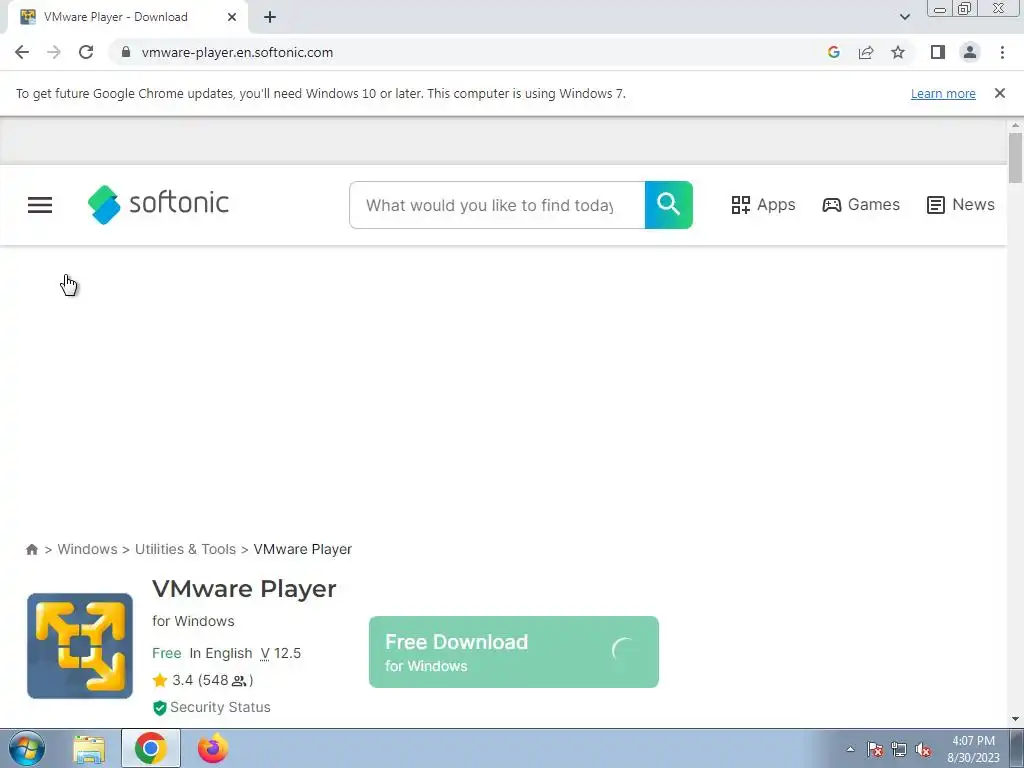This screenshot has width=1024, height=768.
Task: Click the Free Download for Windows button
Action: 514,652
